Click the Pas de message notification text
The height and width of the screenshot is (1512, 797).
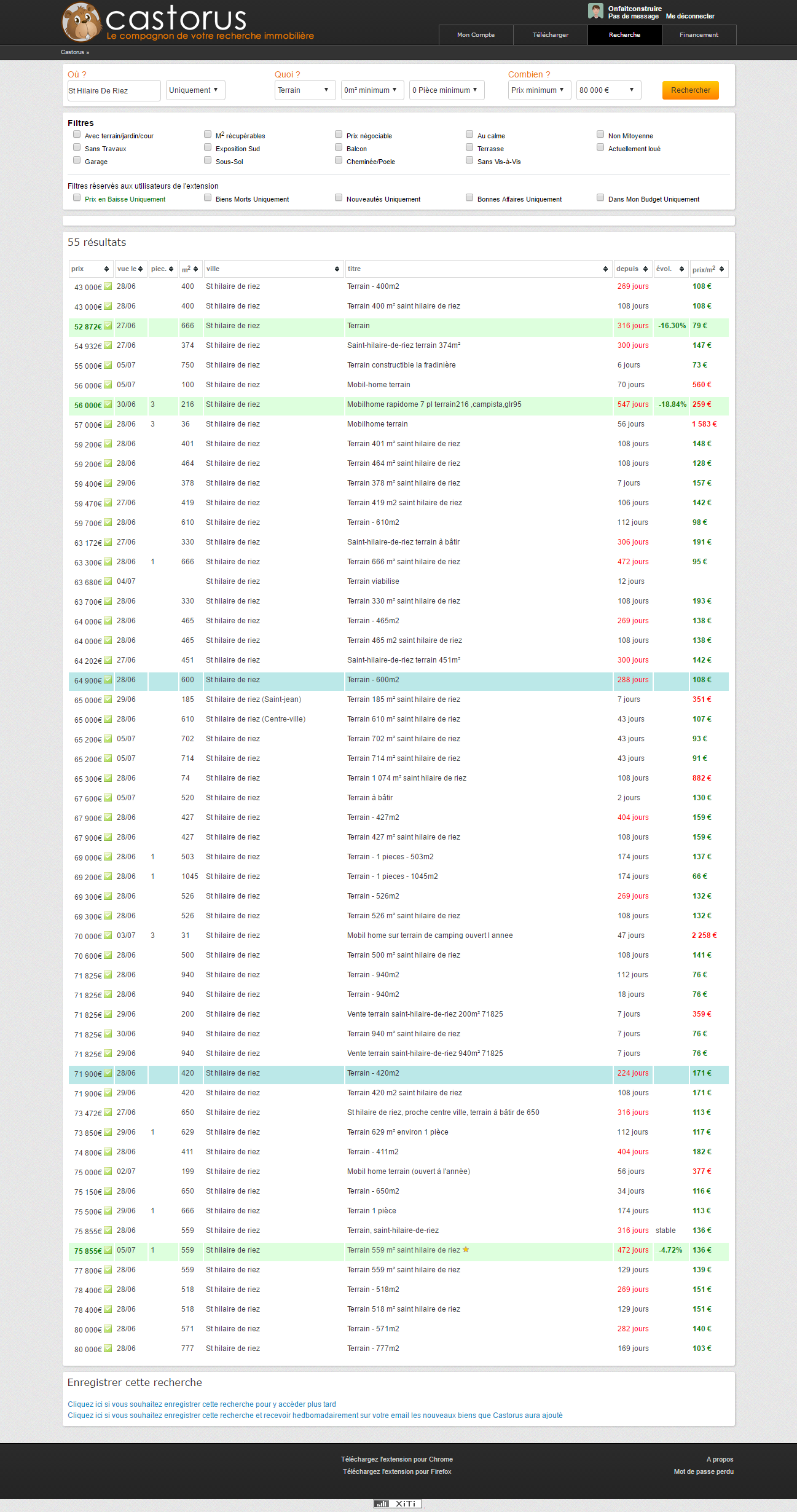pos(634,16)
